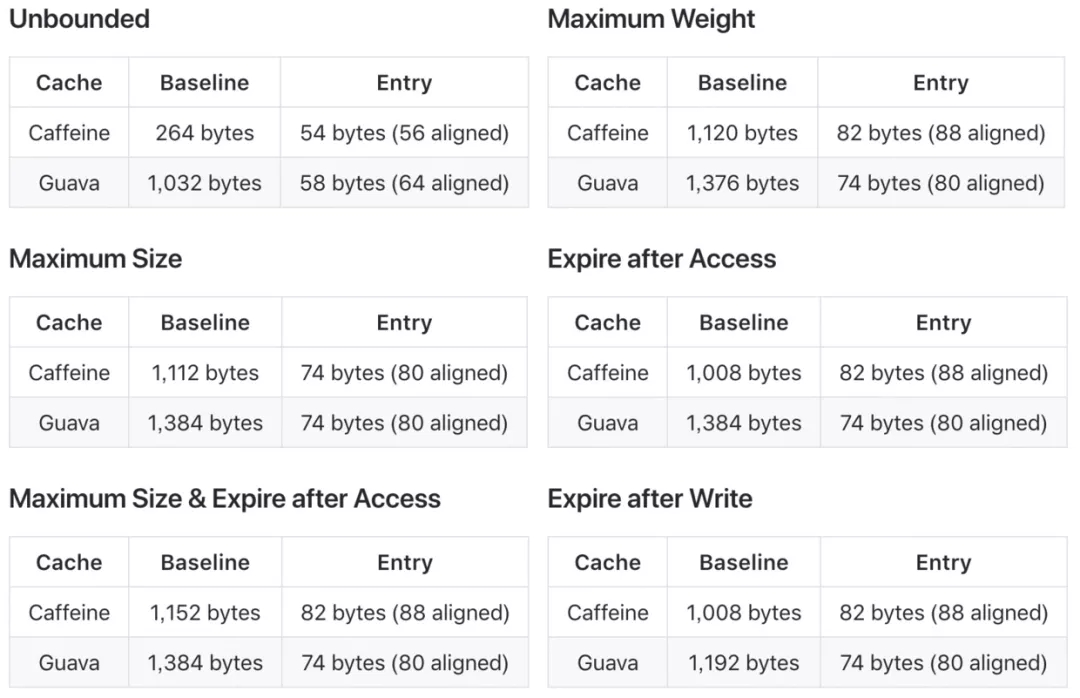Click the 1,192 bytes Guava baseline cell
Screen dimensions: 1080x698
tap(744, 662)
